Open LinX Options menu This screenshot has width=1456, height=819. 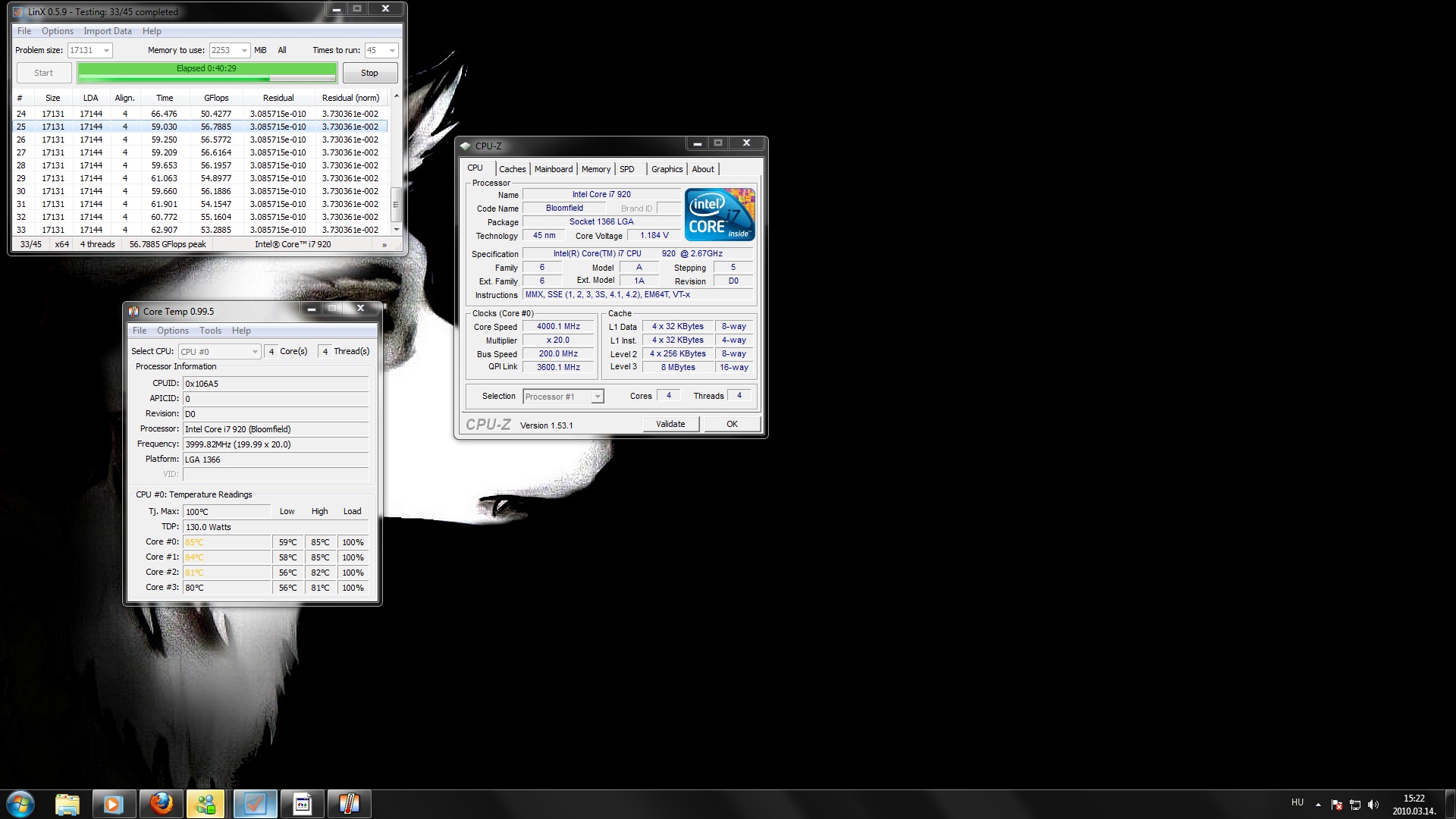[x=58, y=31]
